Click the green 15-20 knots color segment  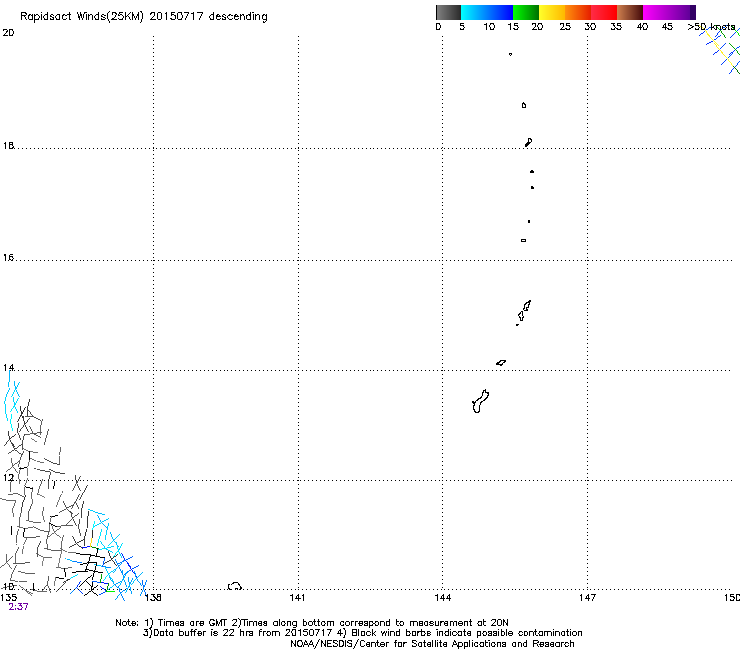click(x=526, y=12)
